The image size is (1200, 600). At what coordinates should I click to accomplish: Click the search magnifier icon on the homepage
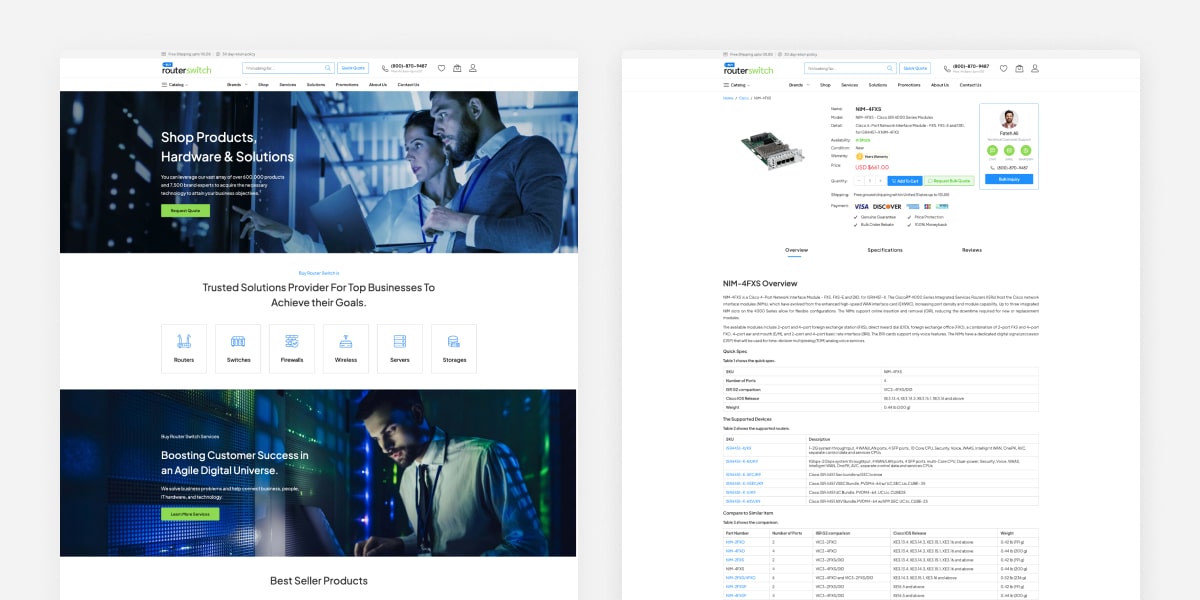tap(327, 68)
